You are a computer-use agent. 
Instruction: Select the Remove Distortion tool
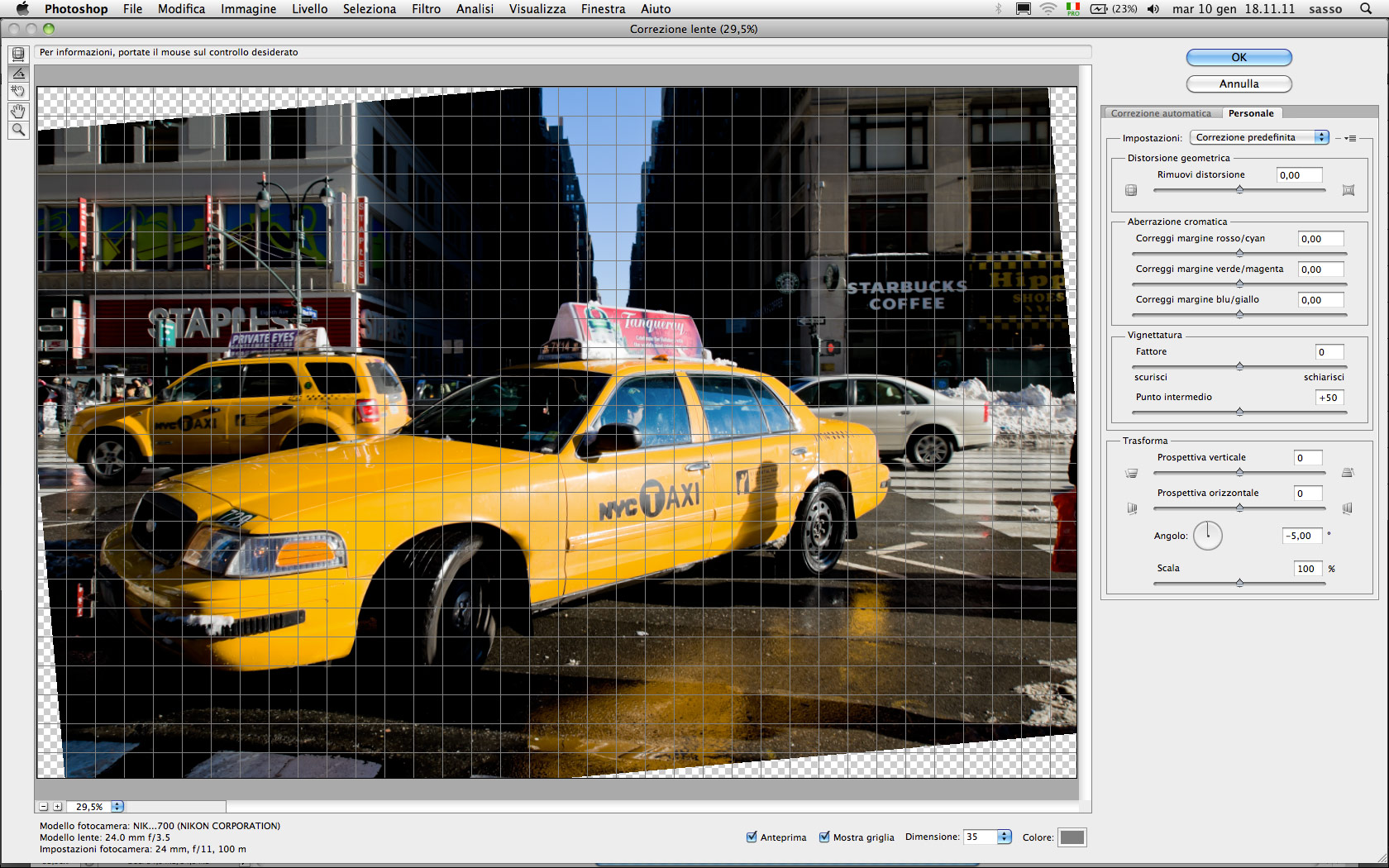tap(18, 55)
